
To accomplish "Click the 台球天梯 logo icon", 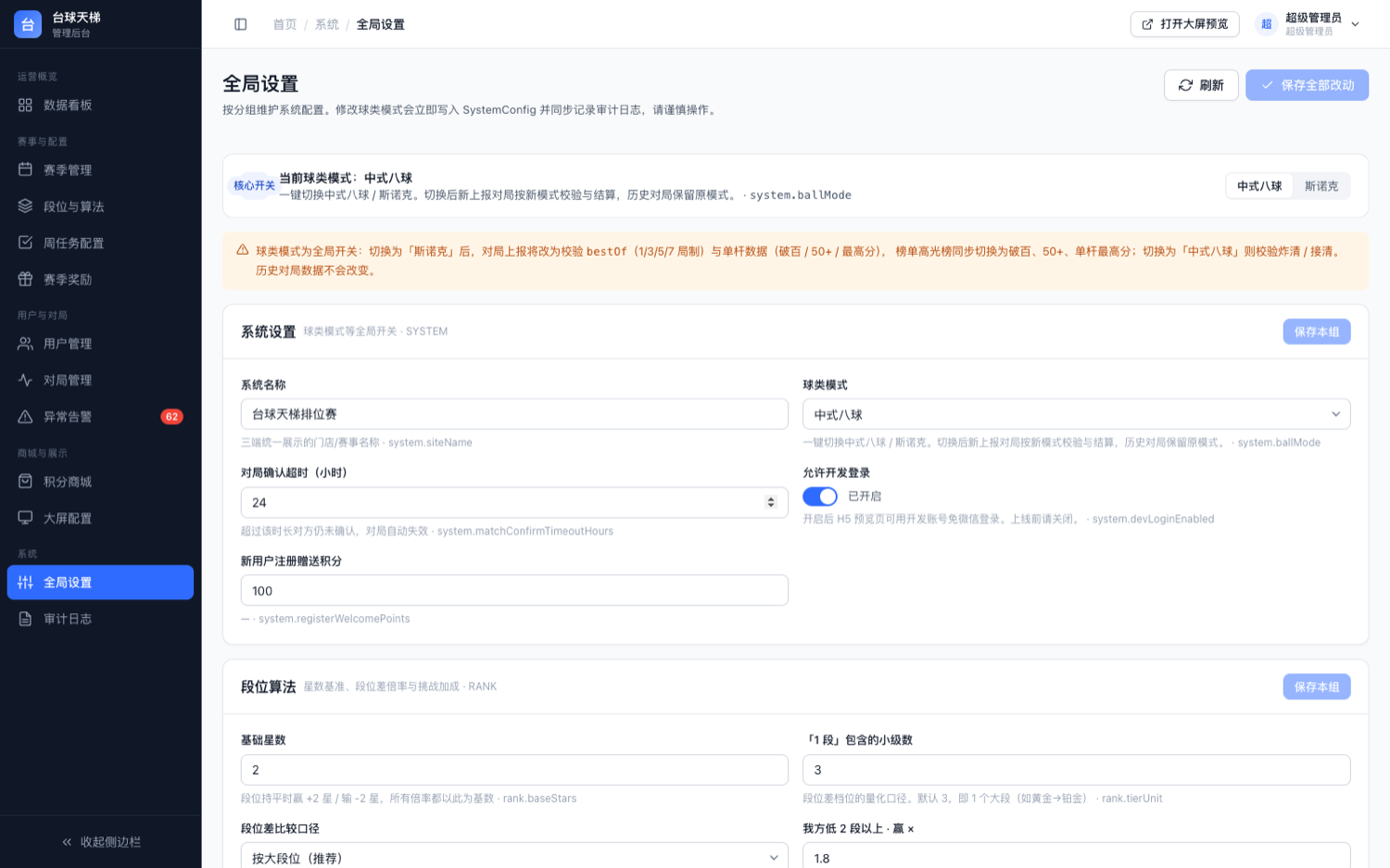I will point(28,24).
